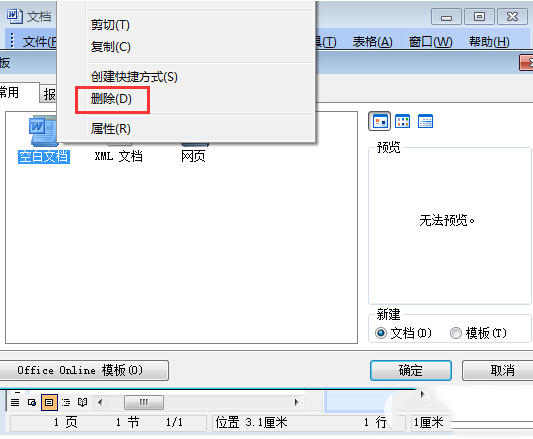Click horizontal scrollbar left arrow

point(100,403)
